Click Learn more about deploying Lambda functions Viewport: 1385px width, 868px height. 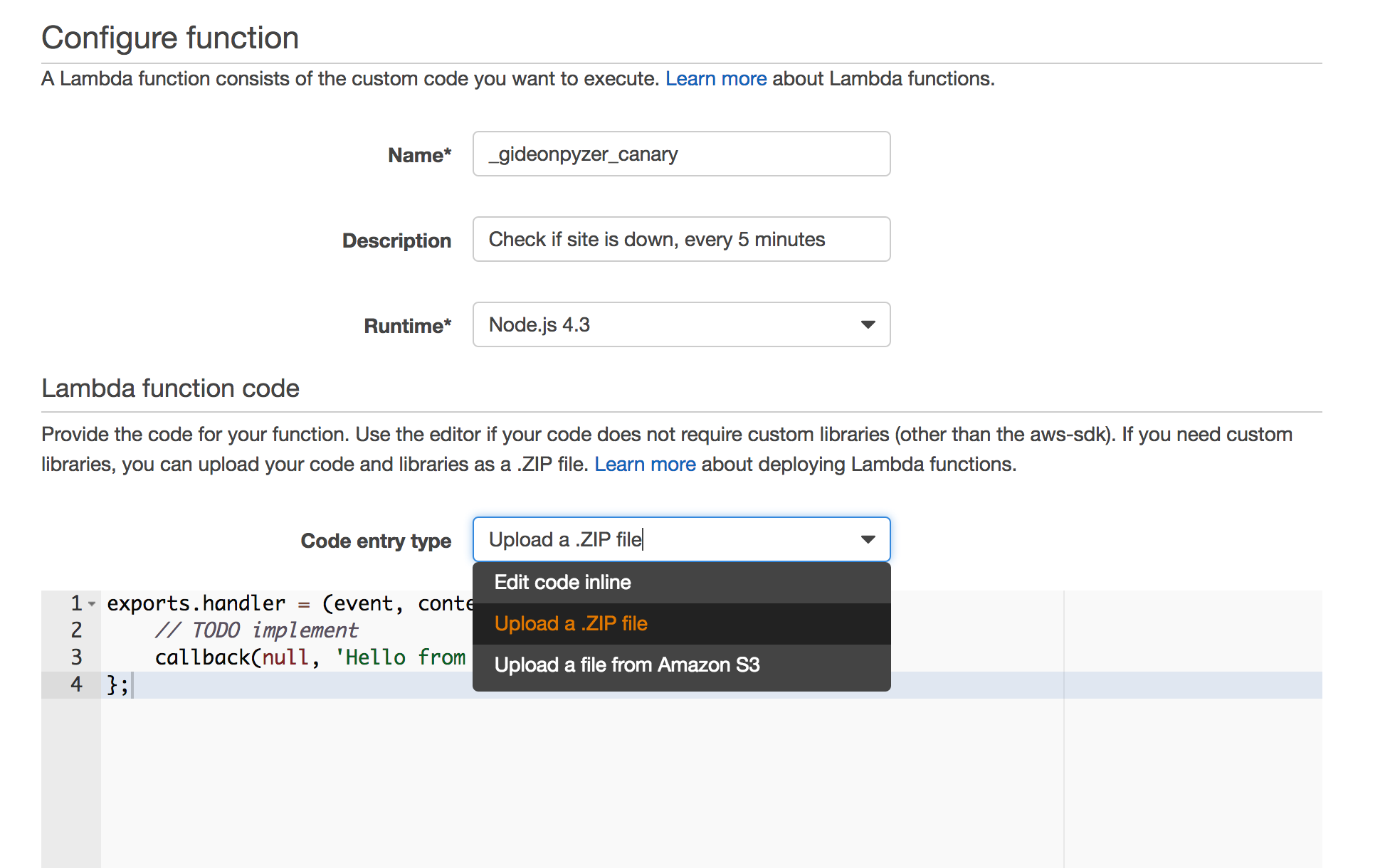click(645, 464)
